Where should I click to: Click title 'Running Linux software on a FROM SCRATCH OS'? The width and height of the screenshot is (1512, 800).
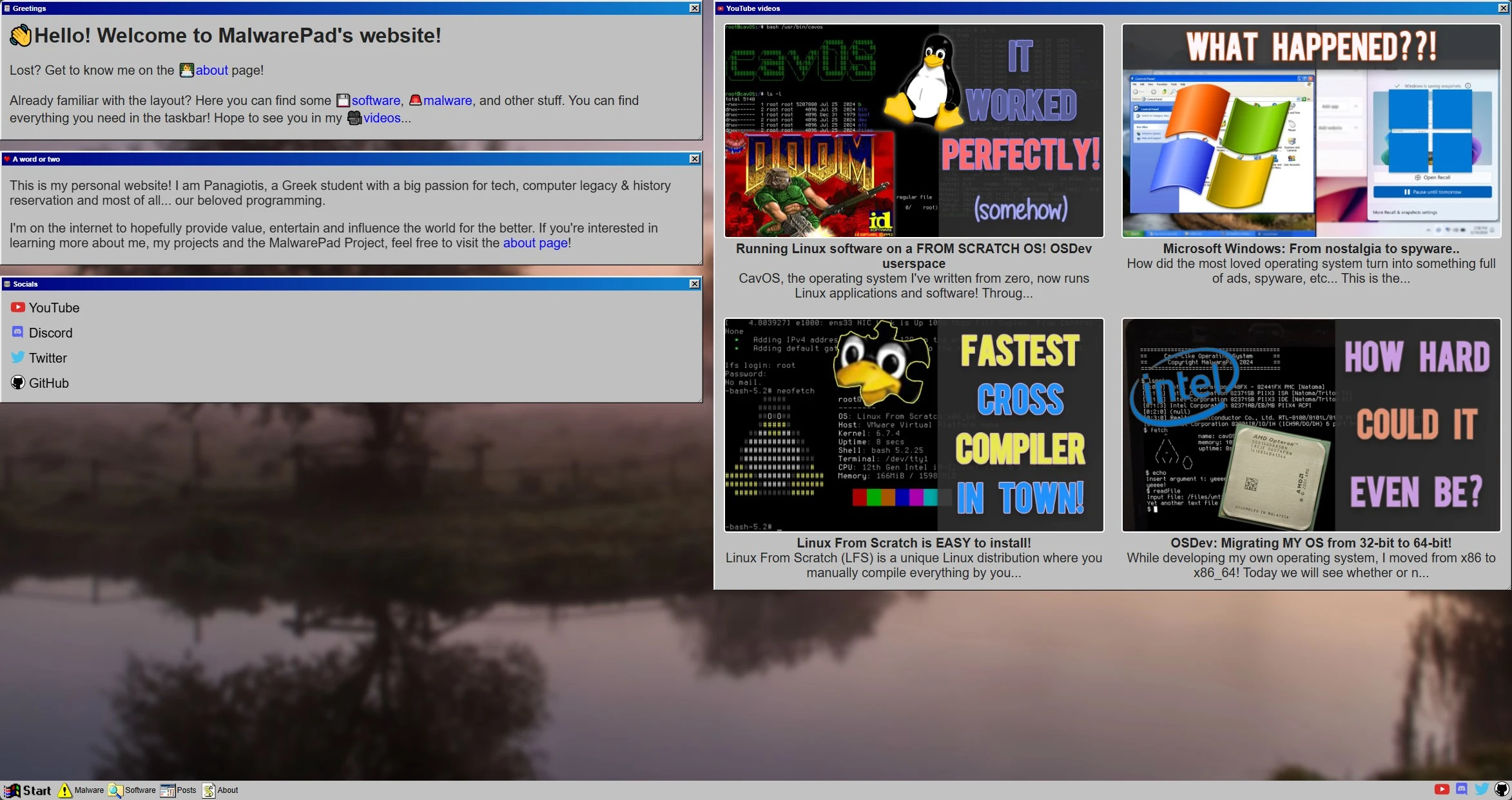coord(914,256)
